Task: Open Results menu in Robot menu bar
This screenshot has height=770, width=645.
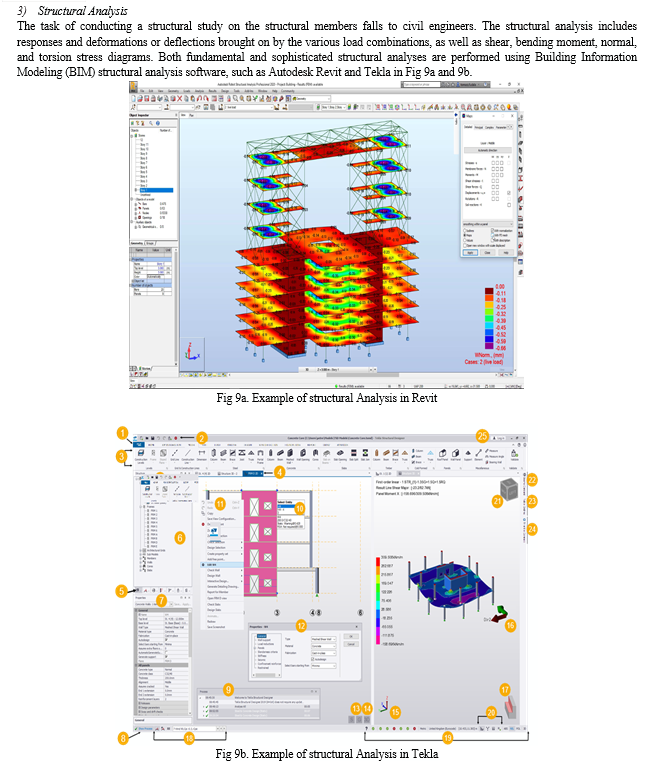Action: coord(213,91)
